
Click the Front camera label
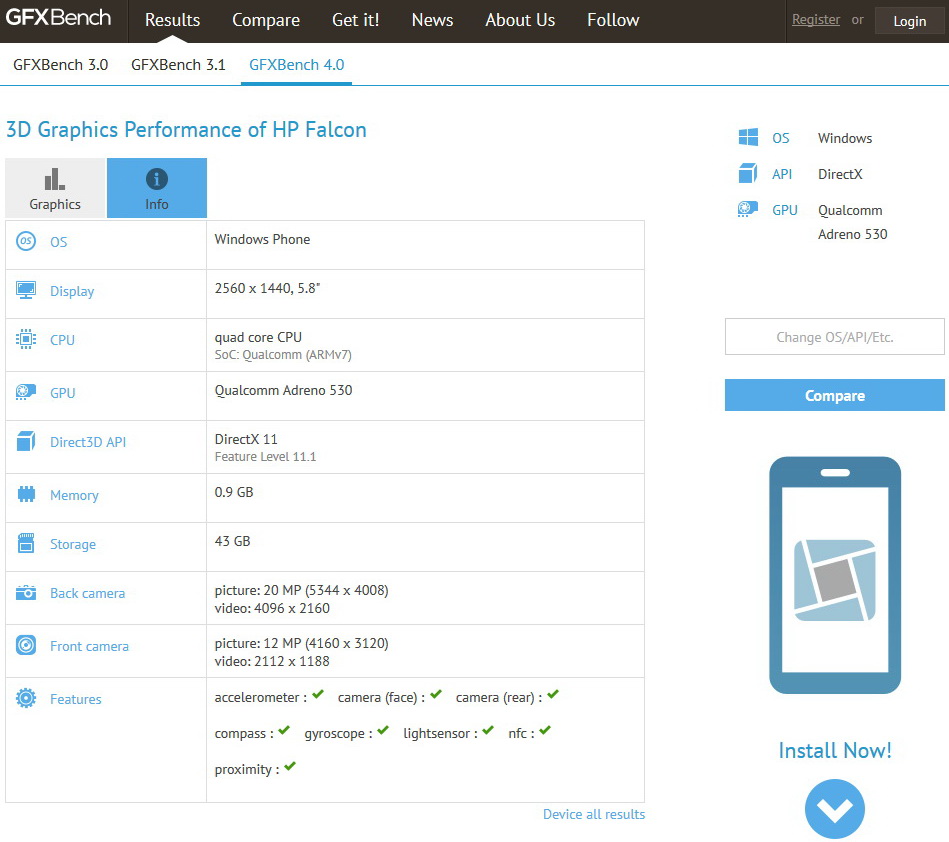click(89, 646)
